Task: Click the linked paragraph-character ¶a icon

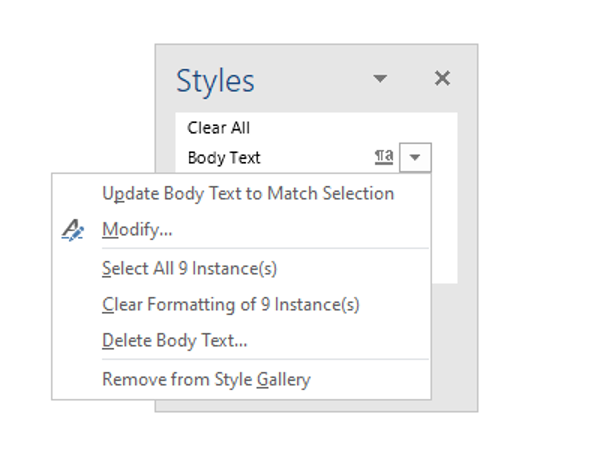Action: pos(384,157)
